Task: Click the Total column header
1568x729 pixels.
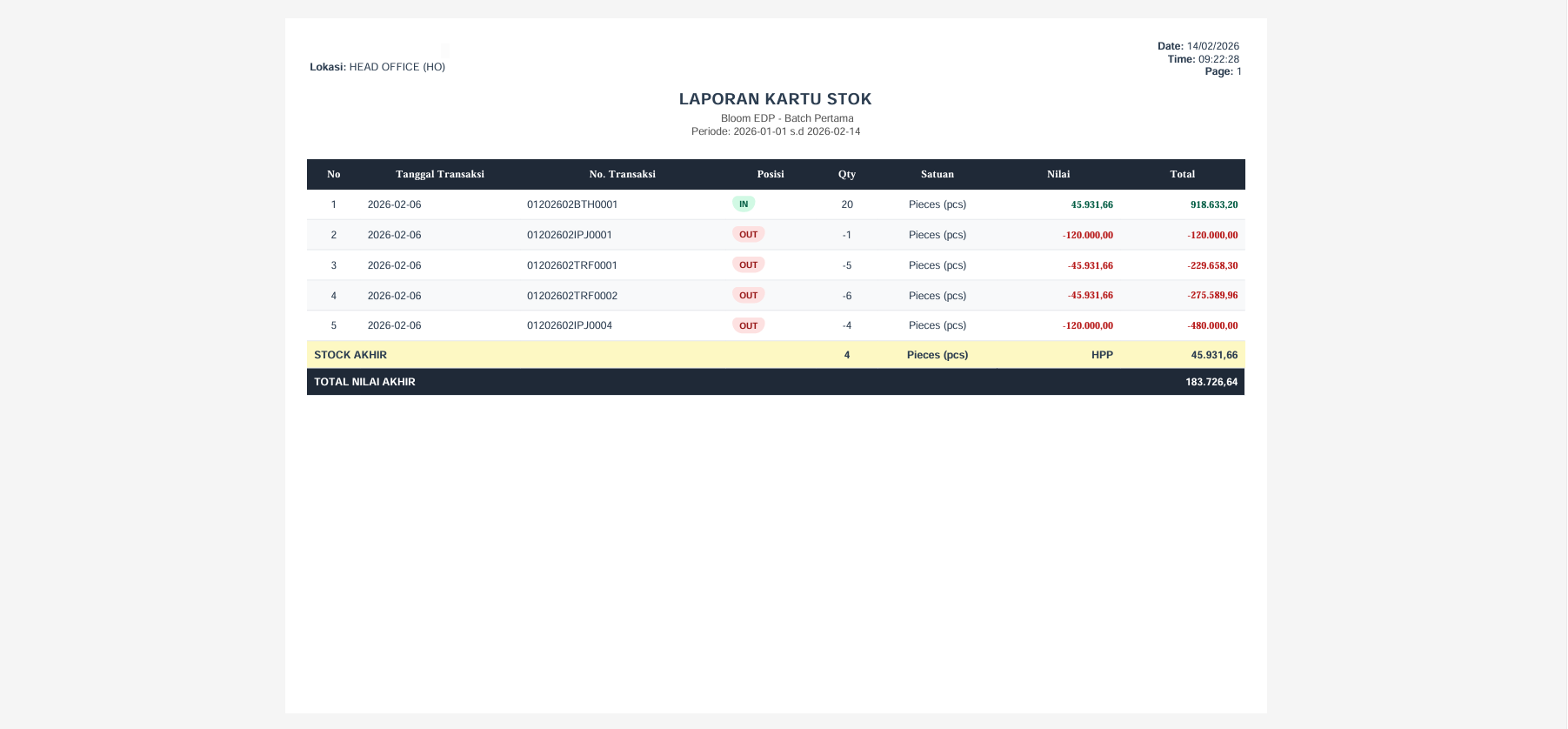Action: click(x=1182, y=174)
